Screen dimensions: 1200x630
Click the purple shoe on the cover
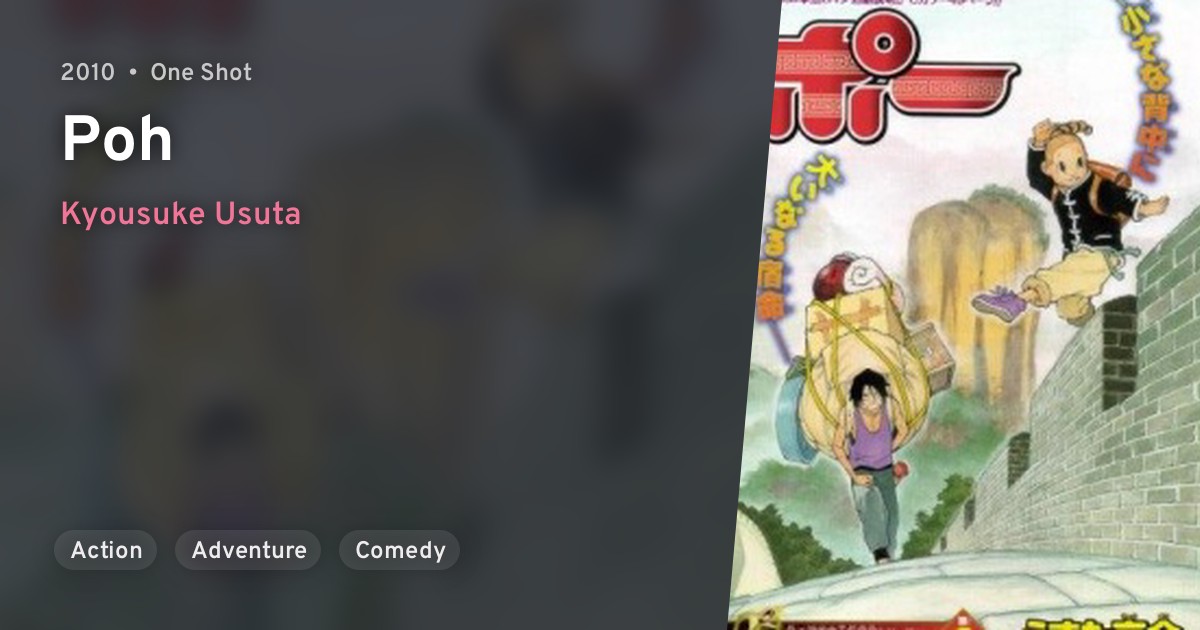pos(1000,302)
